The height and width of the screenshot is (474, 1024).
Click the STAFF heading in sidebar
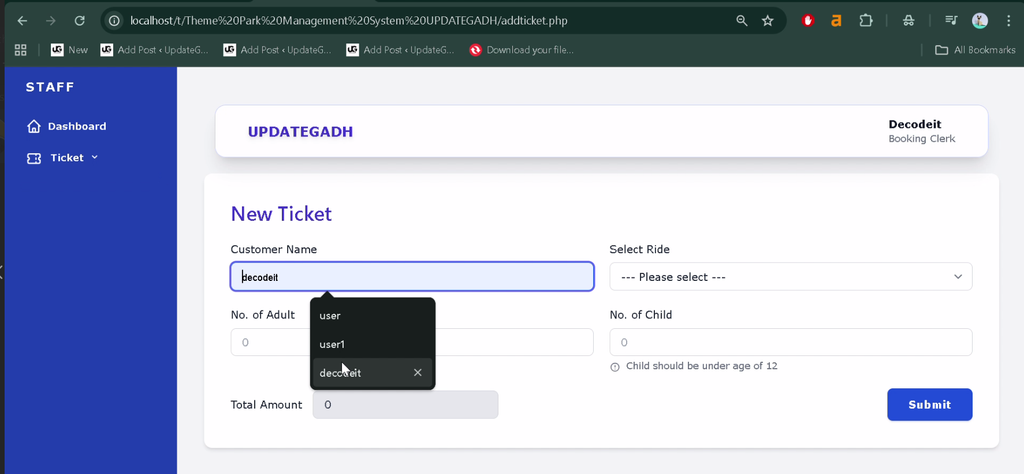[x=50, y=87]
